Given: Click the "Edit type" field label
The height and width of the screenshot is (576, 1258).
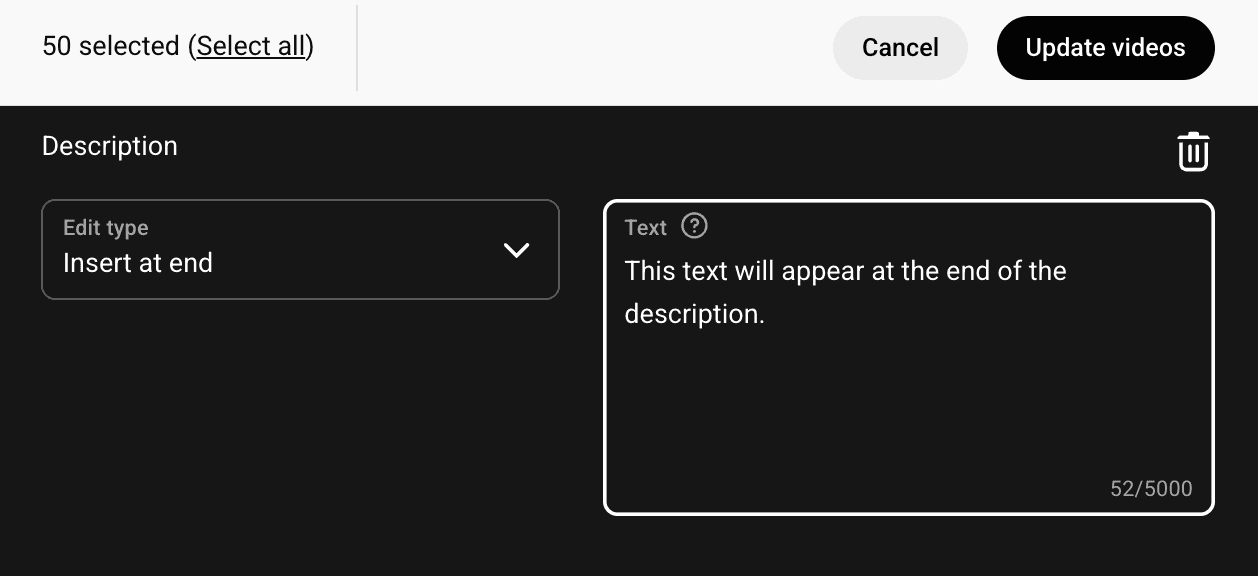Looking at the screenshot, I should tap(105, 228).
